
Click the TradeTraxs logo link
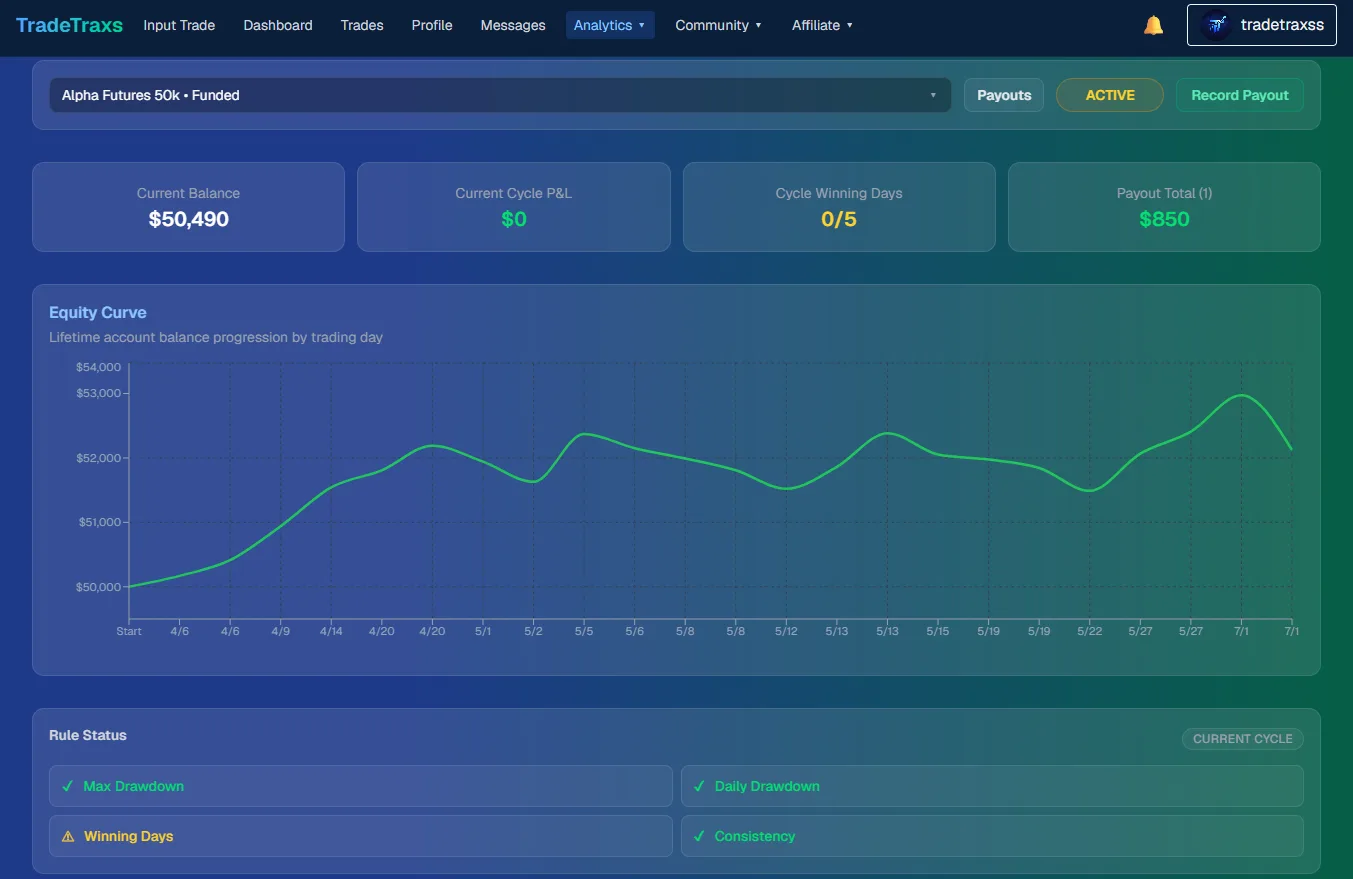click(69, 25)
